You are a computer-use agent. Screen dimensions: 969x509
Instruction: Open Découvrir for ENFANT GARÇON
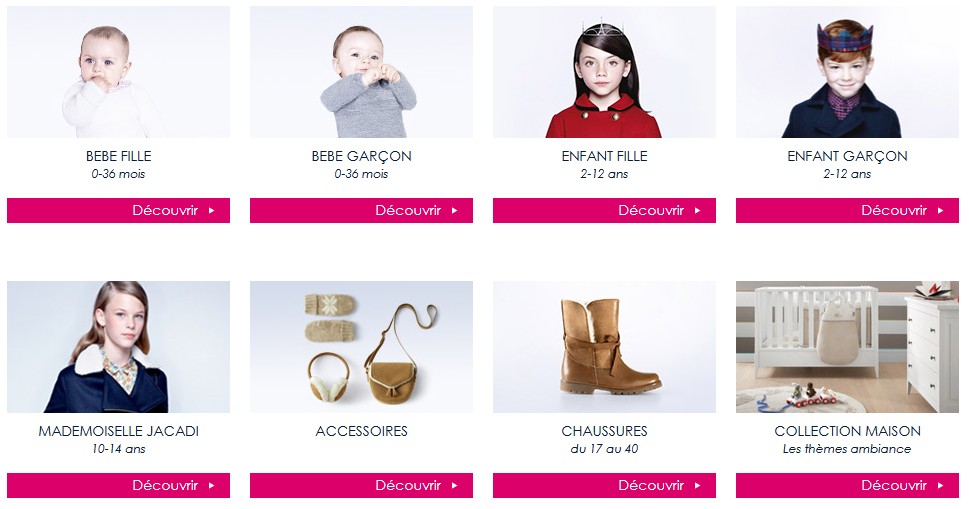[x=847, y=210]
